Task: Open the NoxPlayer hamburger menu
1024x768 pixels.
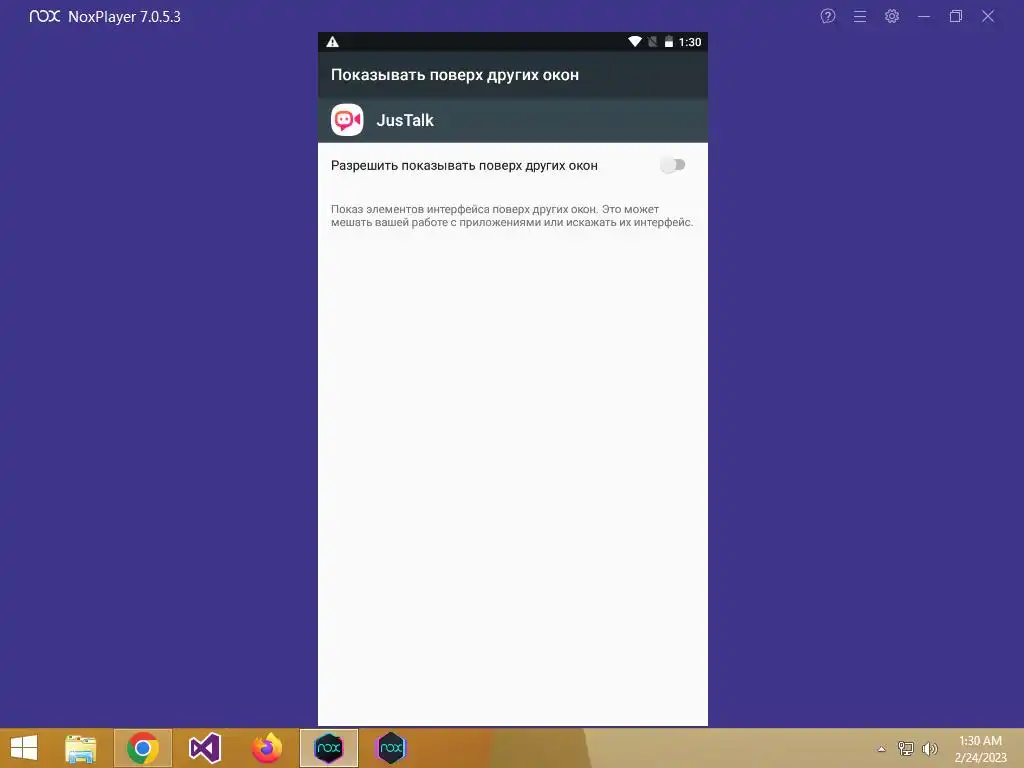Action: coord(859,16)
